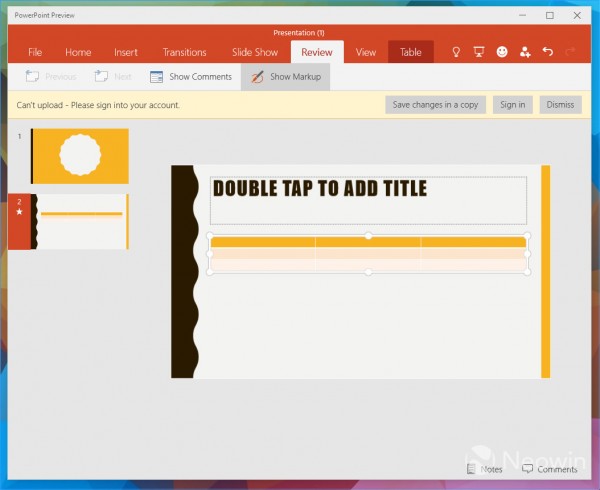Open the Table contextual tab
The width and height of the screenshot is (600, 490).
[411, 52]
